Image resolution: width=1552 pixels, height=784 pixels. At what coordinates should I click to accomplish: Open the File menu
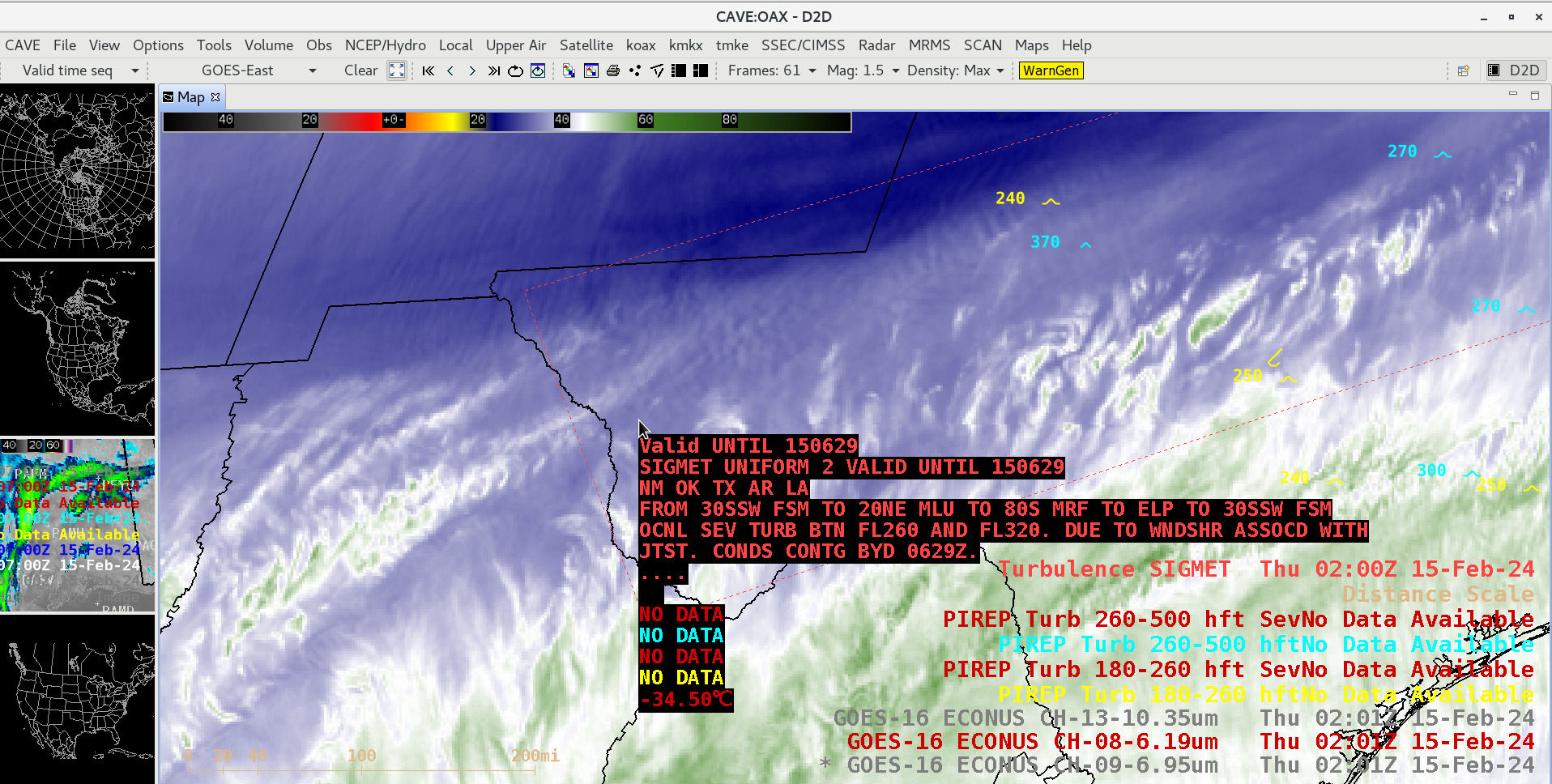65,45
